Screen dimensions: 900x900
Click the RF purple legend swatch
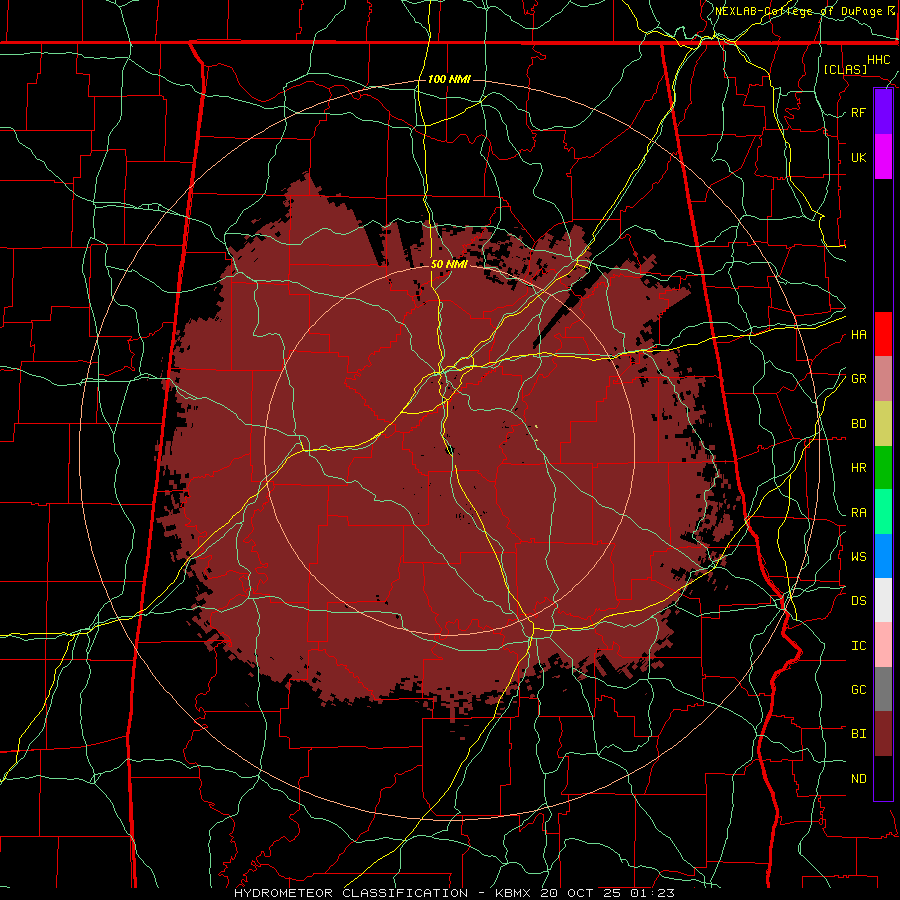(x=883, y=112)
